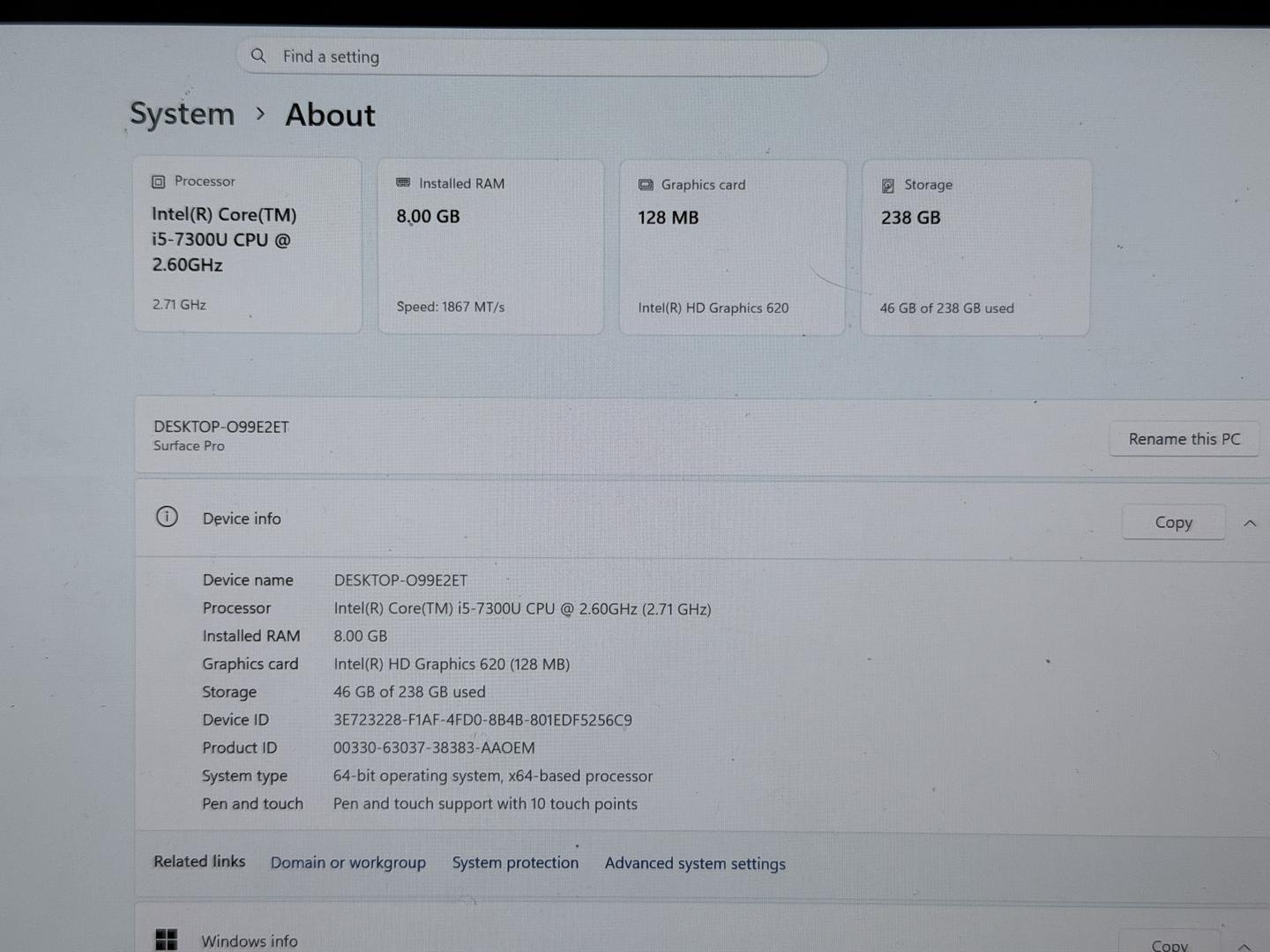
Task: Open System protection link
Action: coord(516,862)
